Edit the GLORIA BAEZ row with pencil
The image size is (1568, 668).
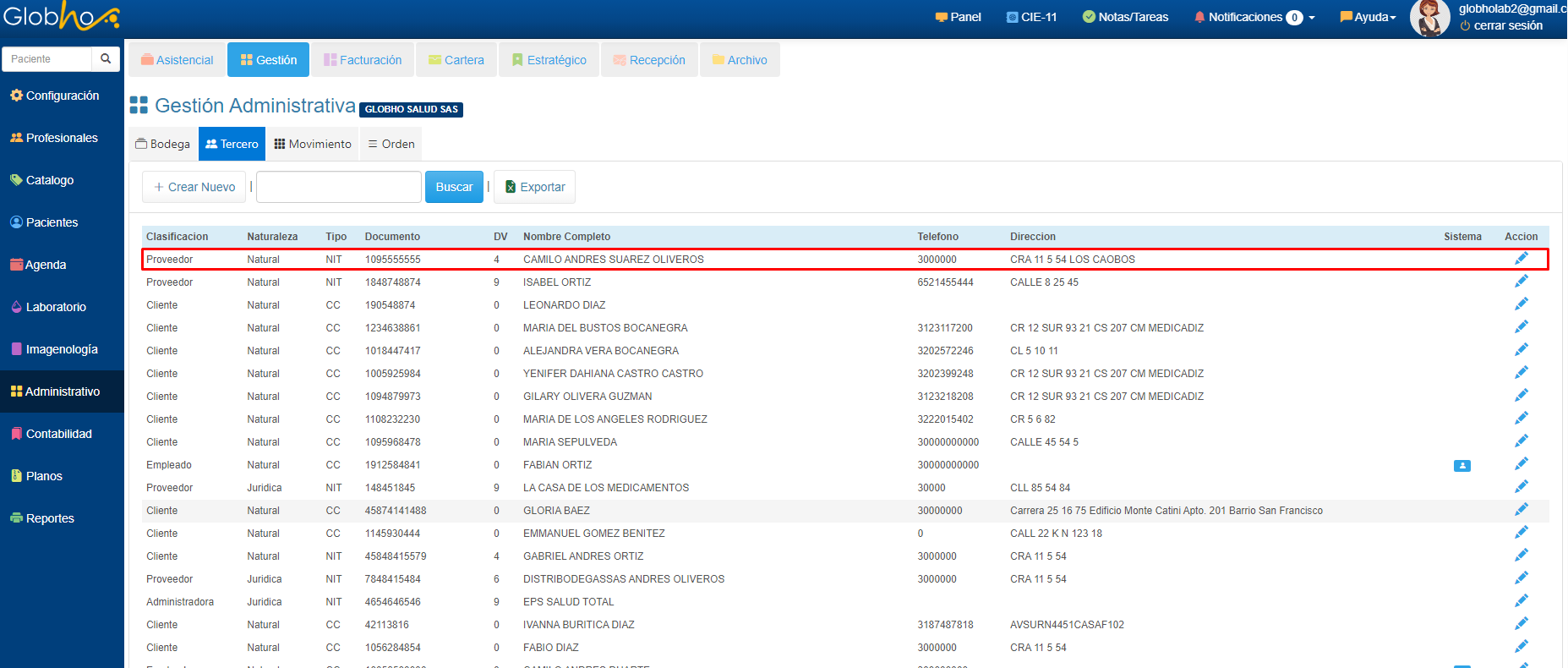click(1521, 510)
